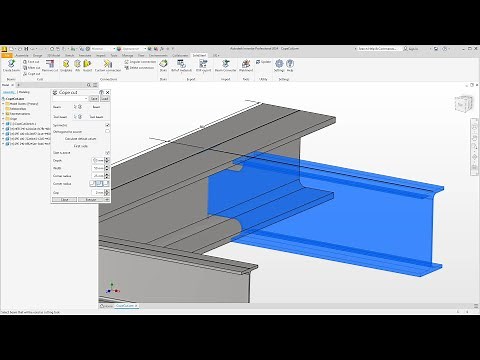Click the Home tab at viewport bottom
Viewport: 480px width, 360px height.
point(107,306)
